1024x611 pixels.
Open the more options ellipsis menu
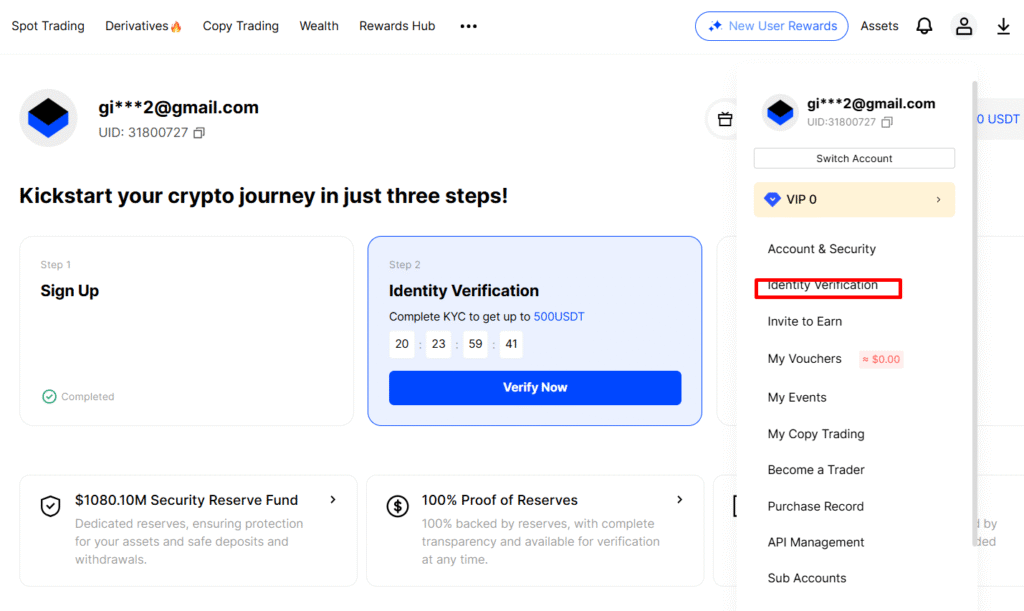[x=468, y=26]
